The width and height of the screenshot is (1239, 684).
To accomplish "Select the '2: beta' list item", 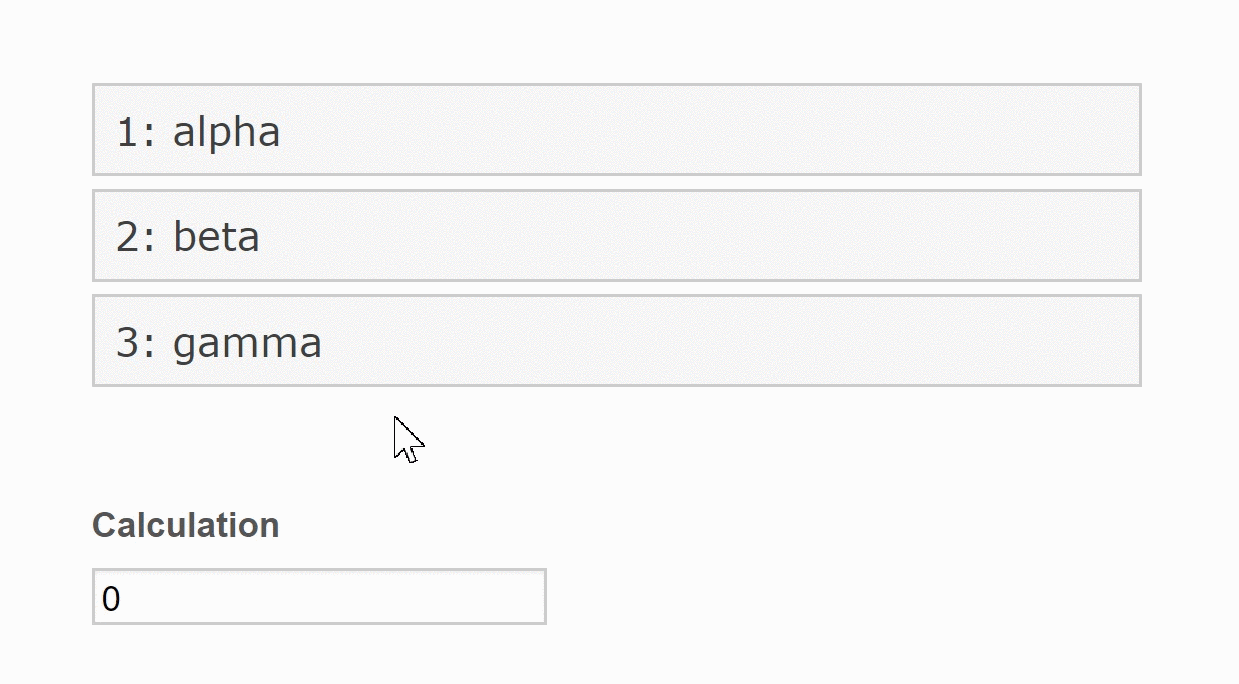I will 616,235.
